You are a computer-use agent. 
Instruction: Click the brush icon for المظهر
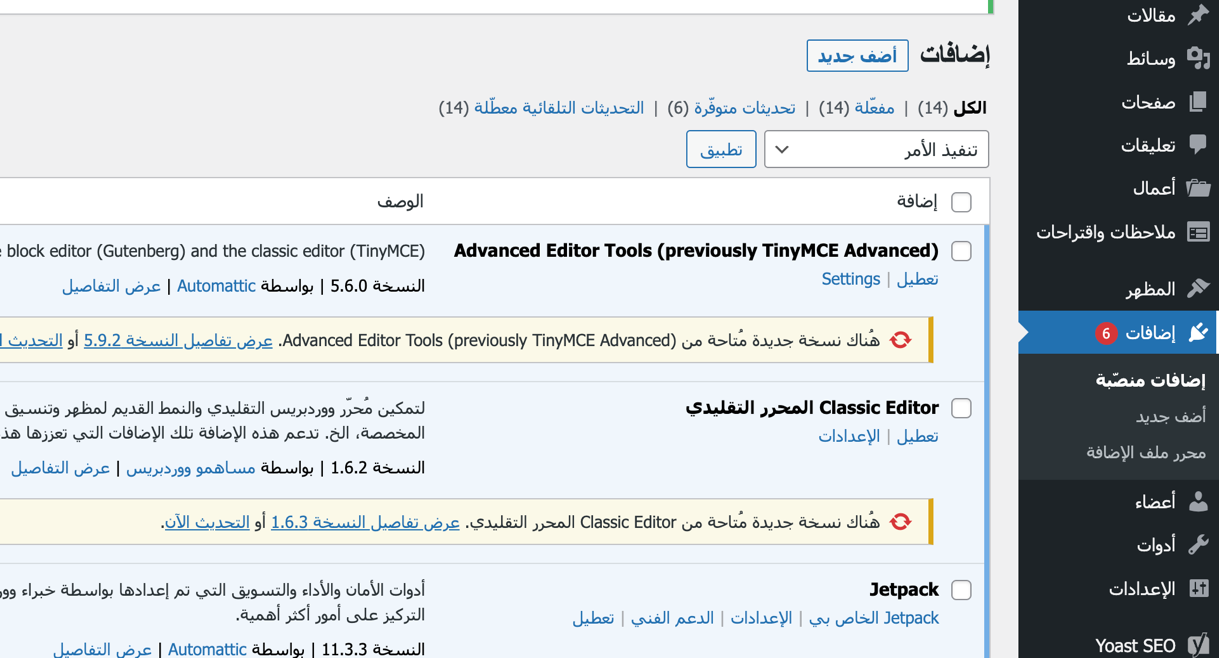[1197, 289]
